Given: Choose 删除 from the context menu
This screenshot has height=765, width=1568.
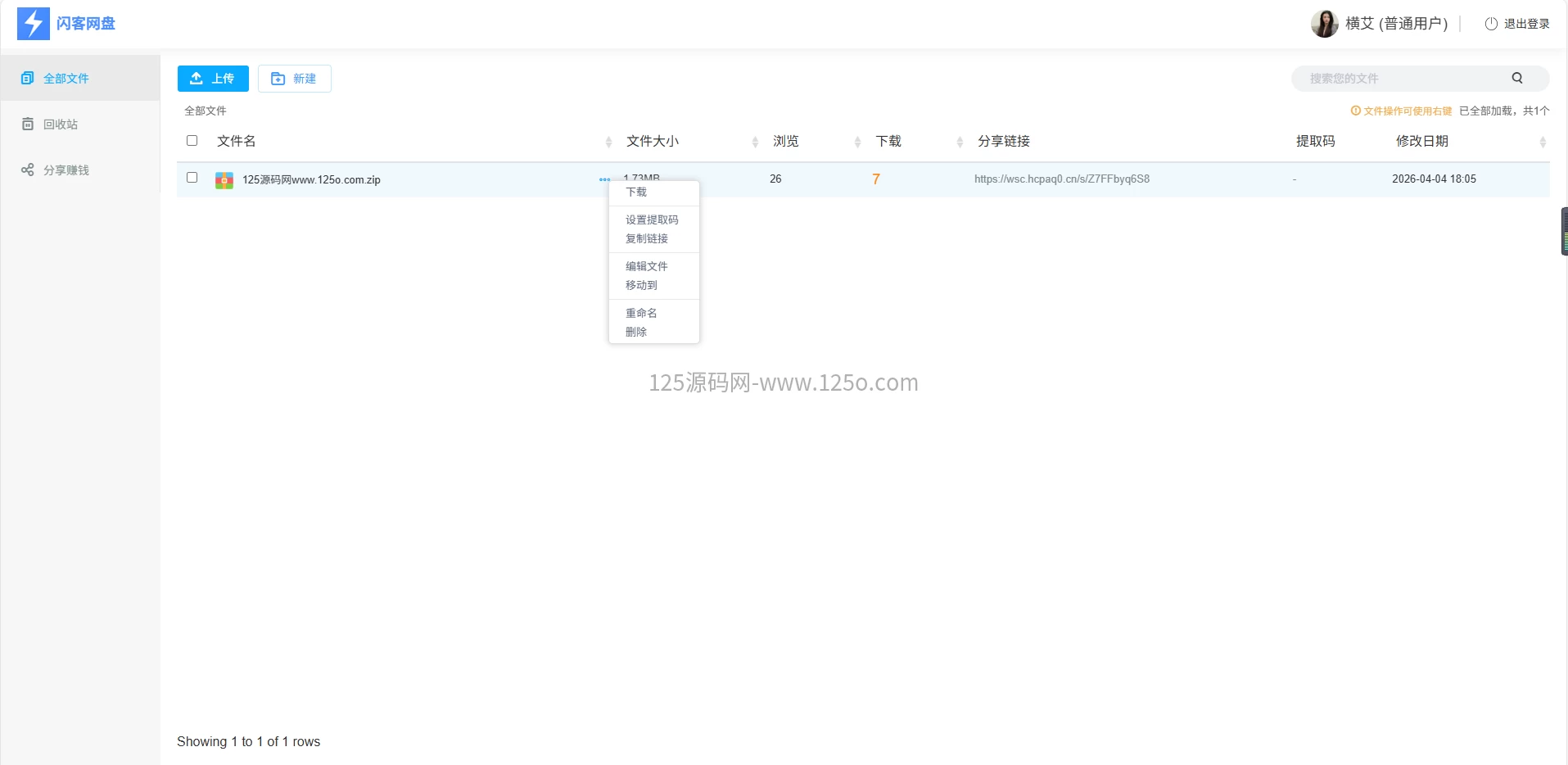Looking at the screenshot, I should pyautogui.click(x=636, y=332).
